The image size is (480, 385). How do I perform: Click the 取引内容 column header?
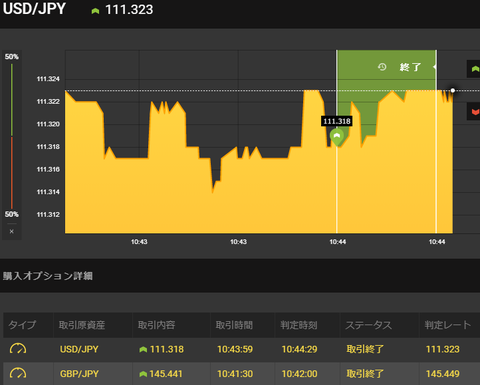coord(157,325)
